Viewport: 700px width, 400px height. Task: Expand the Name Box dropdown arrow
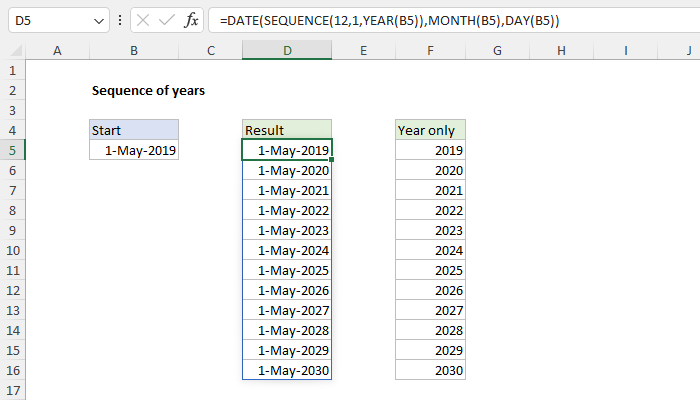[x=99, y=21]
